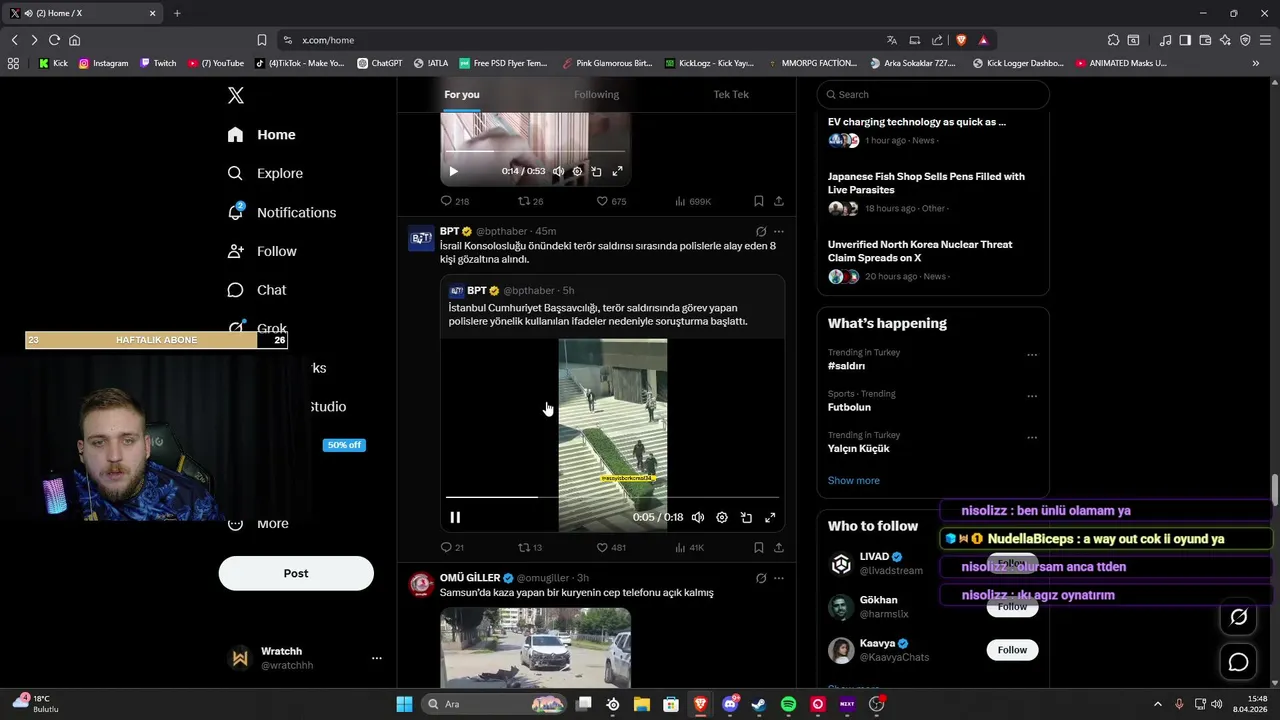This screenshot has width=1280, height=720.
Task: Reply to top post with 218 replies
Action: coord(455,201)
